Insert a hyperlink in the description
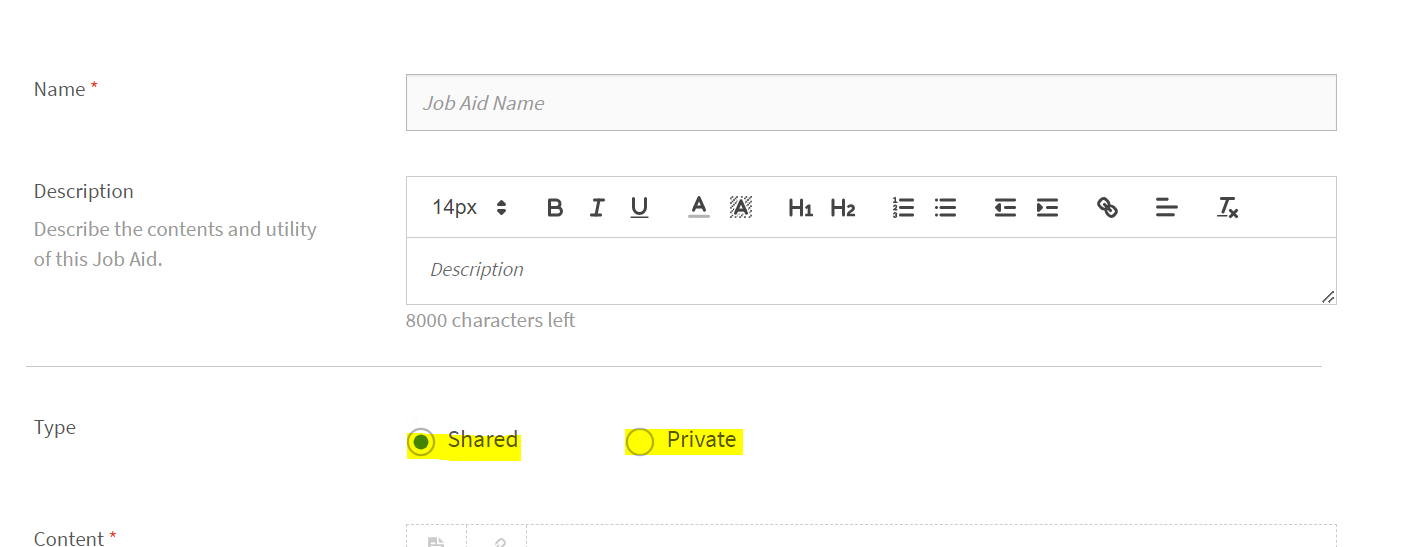Image resolution: width=1428 pixels, height=547 pixels. coord(1107,208)
